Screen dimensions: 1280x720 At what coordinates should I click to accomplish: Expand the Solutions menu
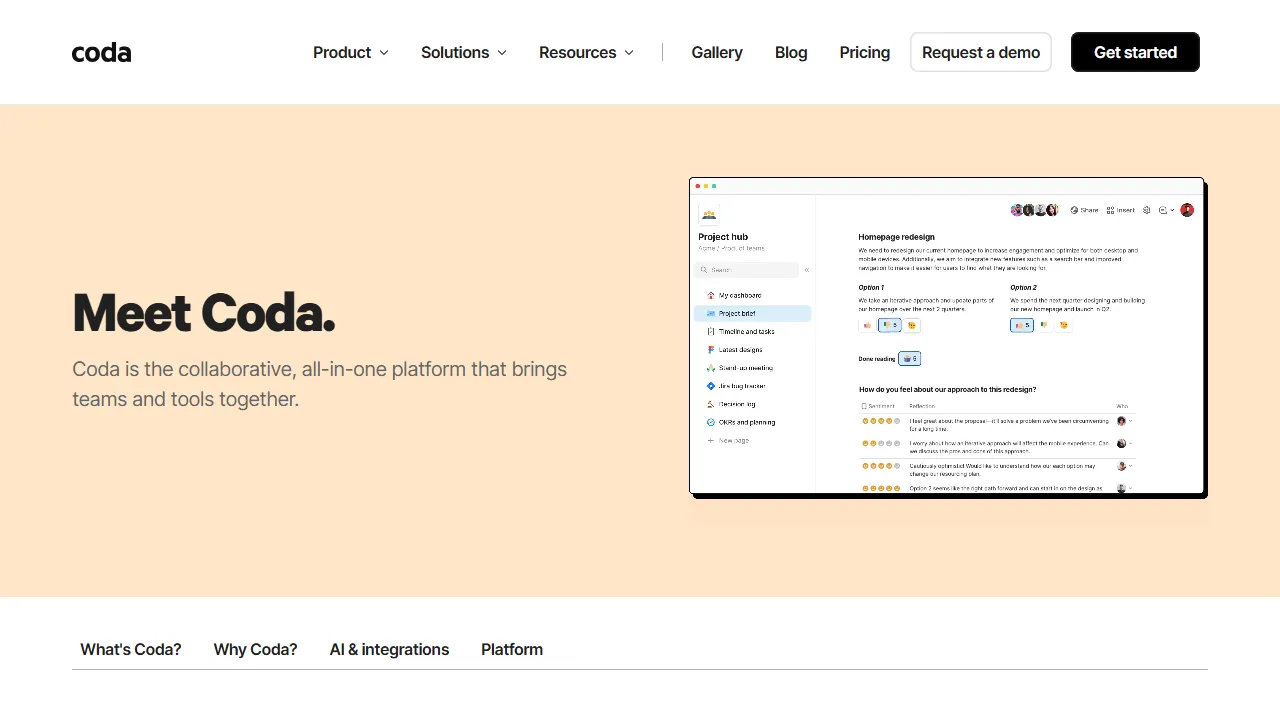point(464,52)
